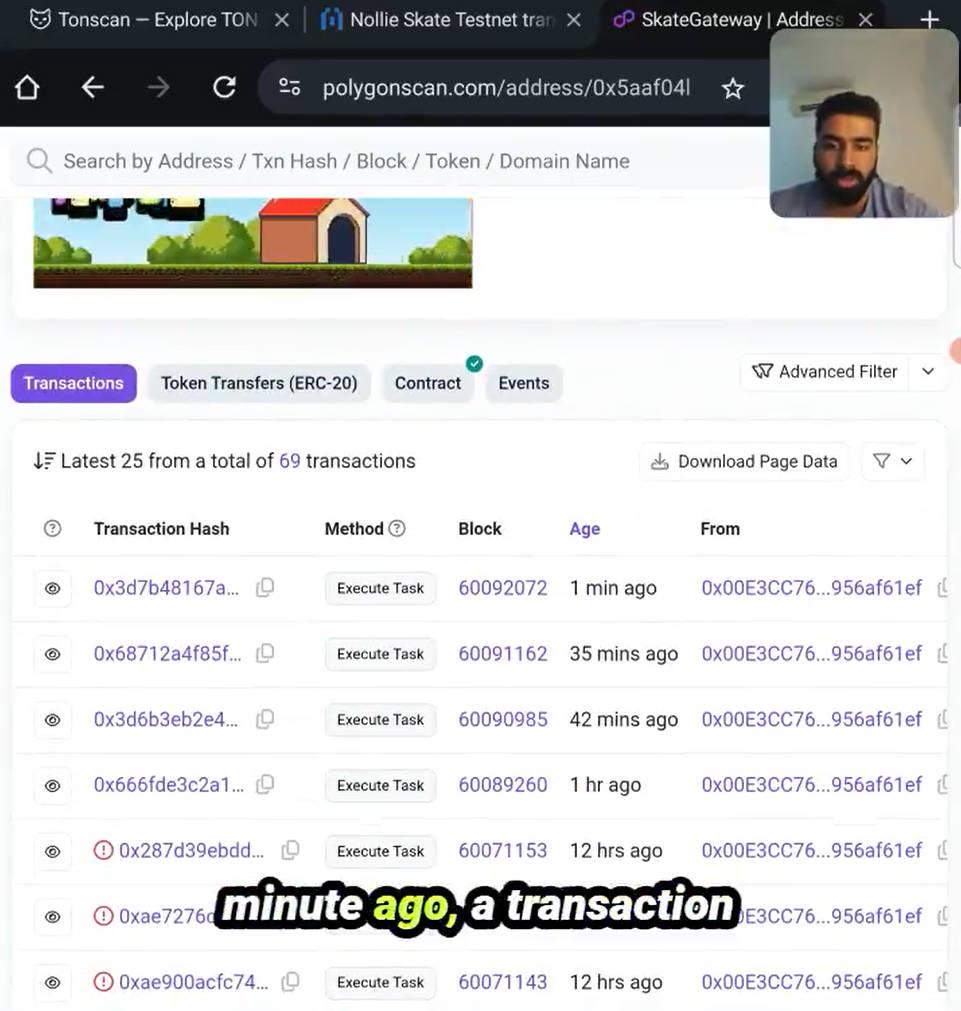961x1011 pixels.
Task: Open the funnel filter dropdown beside Download
Action: tap(893, 461)
